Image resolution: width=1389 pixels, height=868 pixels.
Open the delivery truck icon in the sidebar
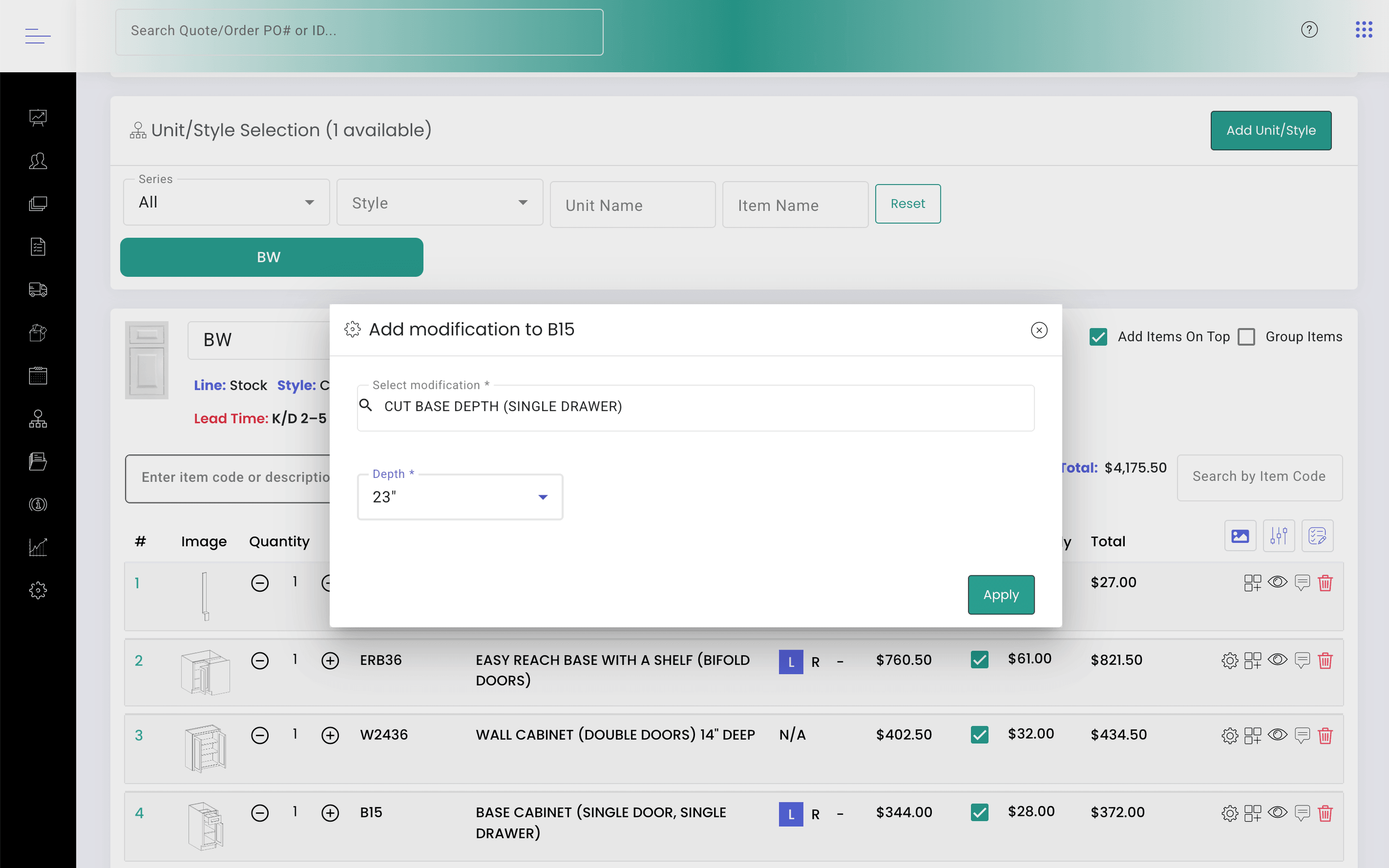(x=38, y=289)
